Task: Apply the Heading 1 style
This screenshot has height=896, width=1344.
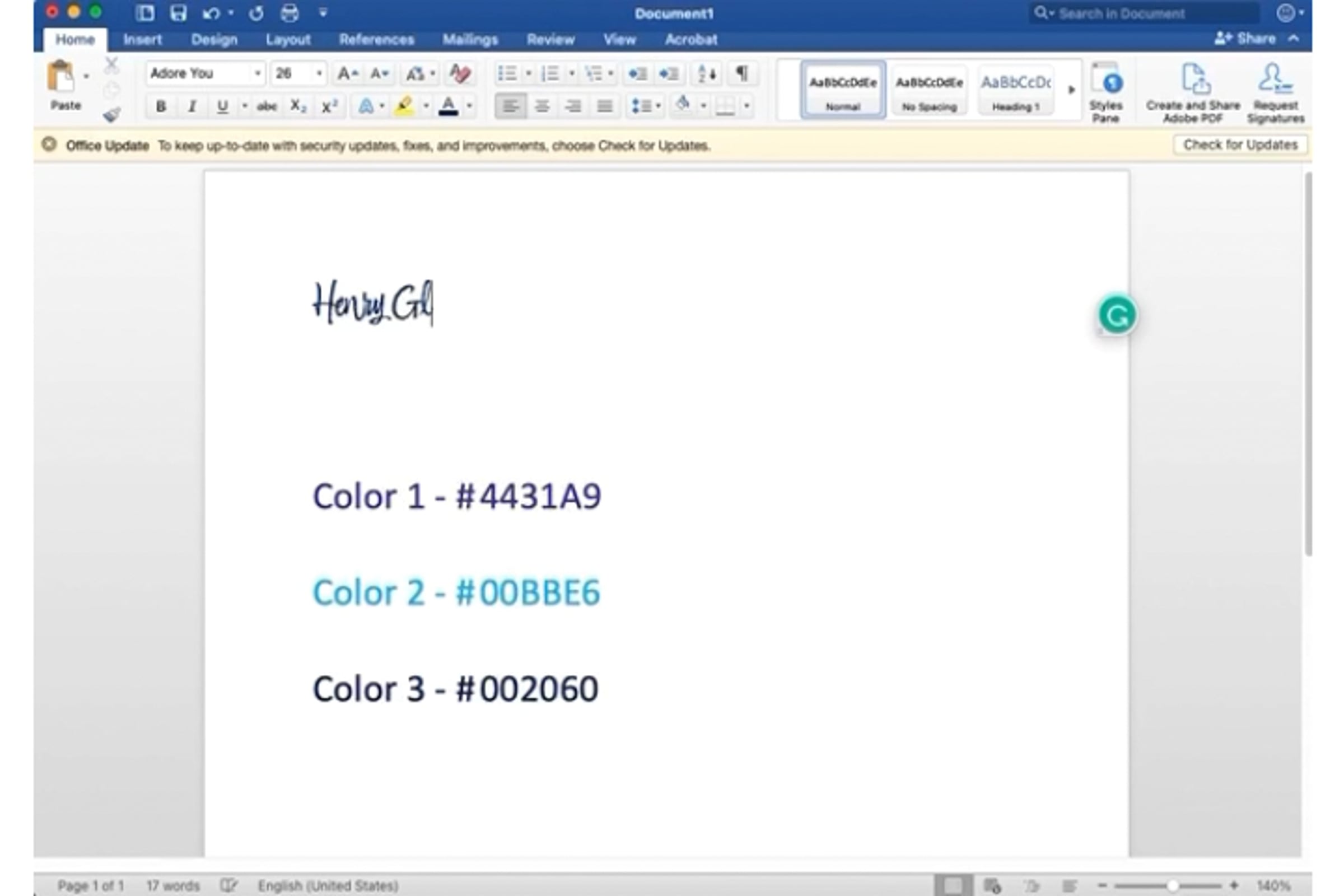Action: click(x=1015, y=90)
